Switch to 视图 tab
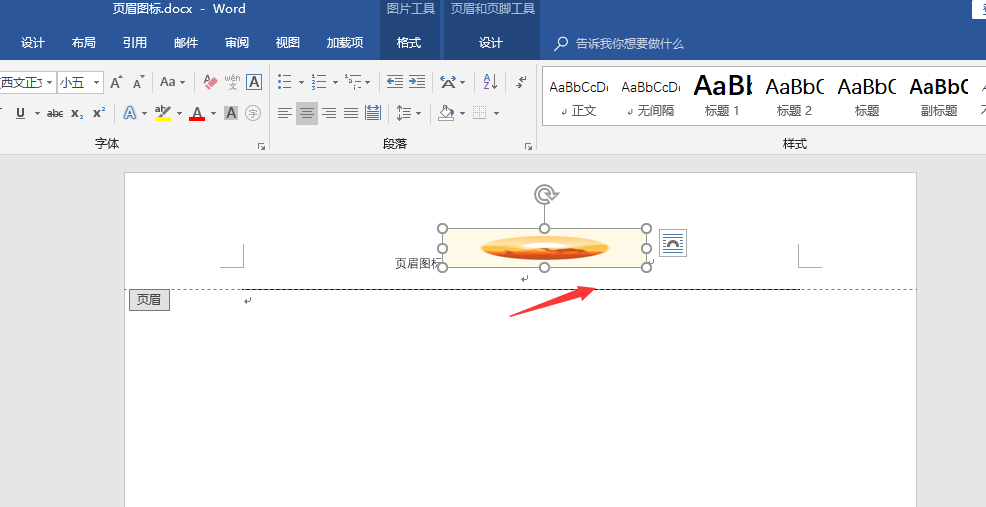986x507 pixels. pyautogui.click(x=287, y=43)
